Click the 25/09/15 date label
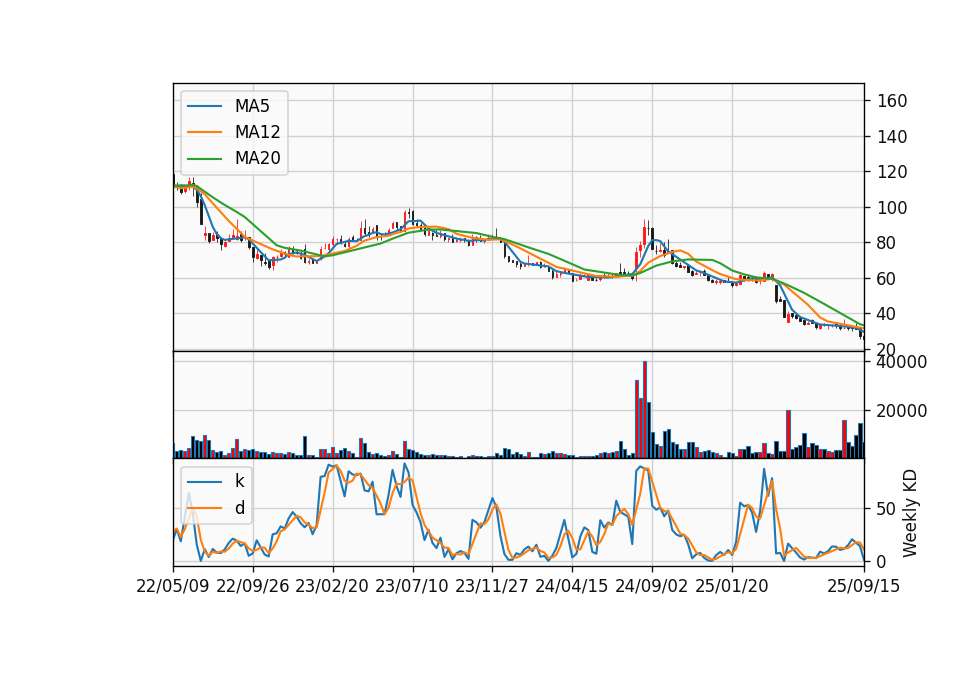This screenshot has height=690, width=960. coord(864,586)
